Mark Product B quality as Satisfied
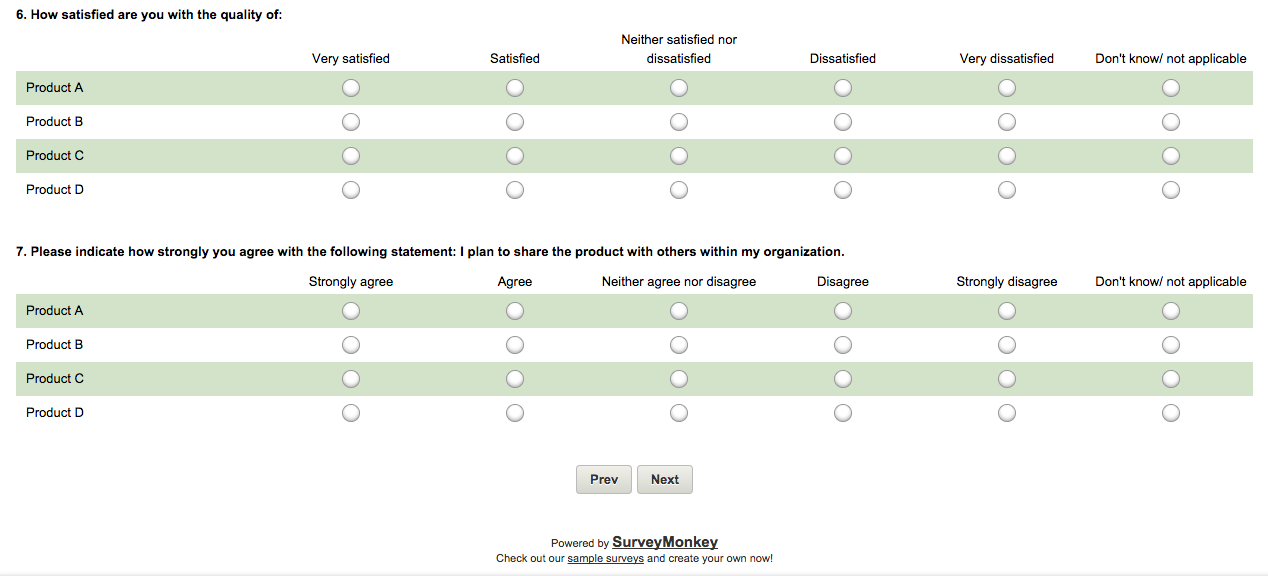This screenshot has width=1268, height=576. click(515, 122)
